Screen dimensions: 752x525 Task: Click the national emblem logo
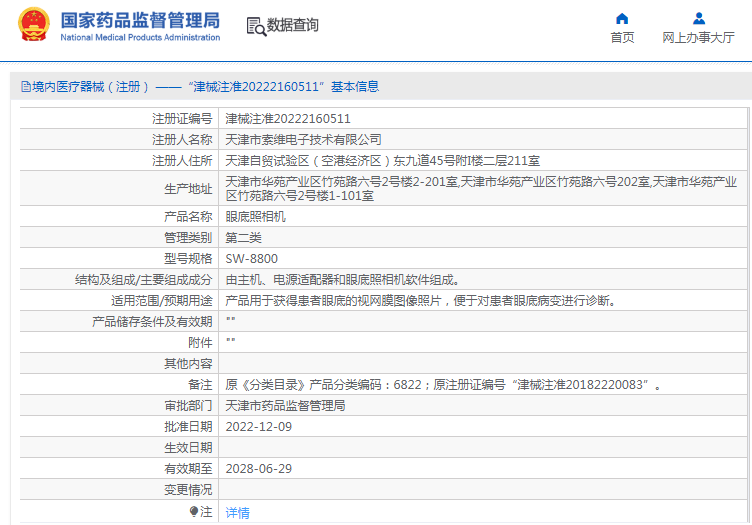coord(33,26)
